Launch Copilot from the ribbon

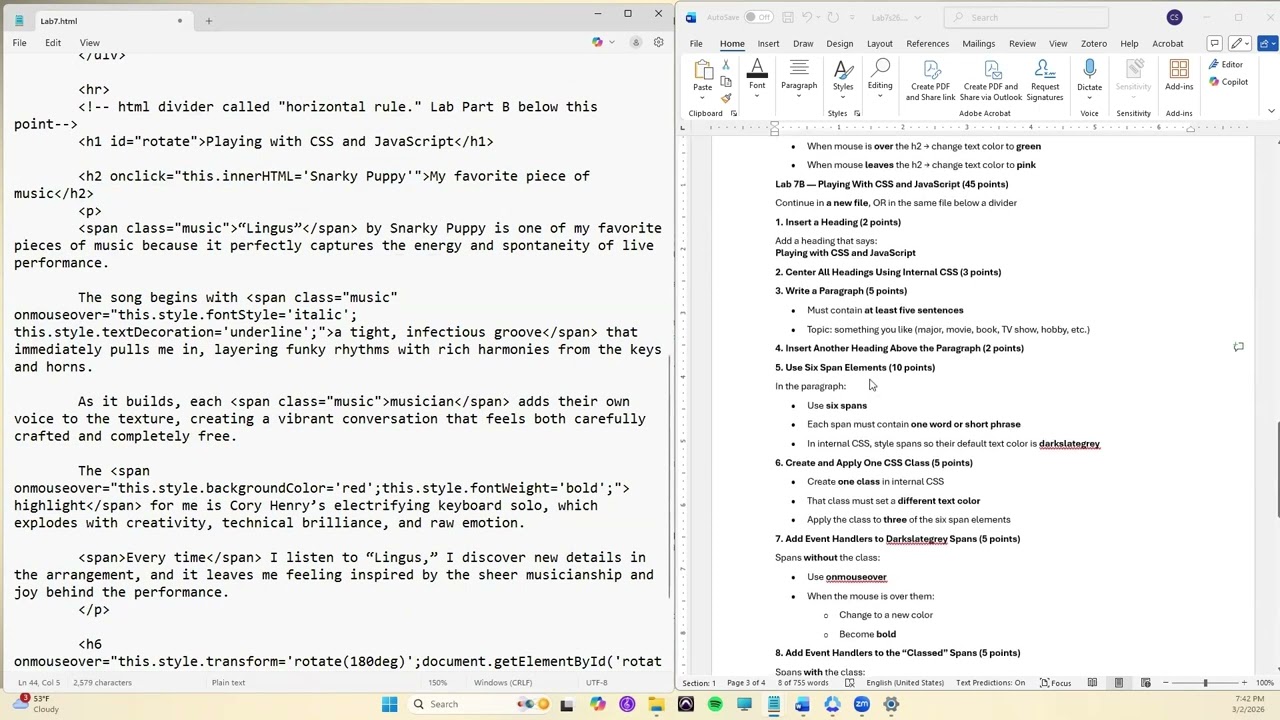(1228, 82)
